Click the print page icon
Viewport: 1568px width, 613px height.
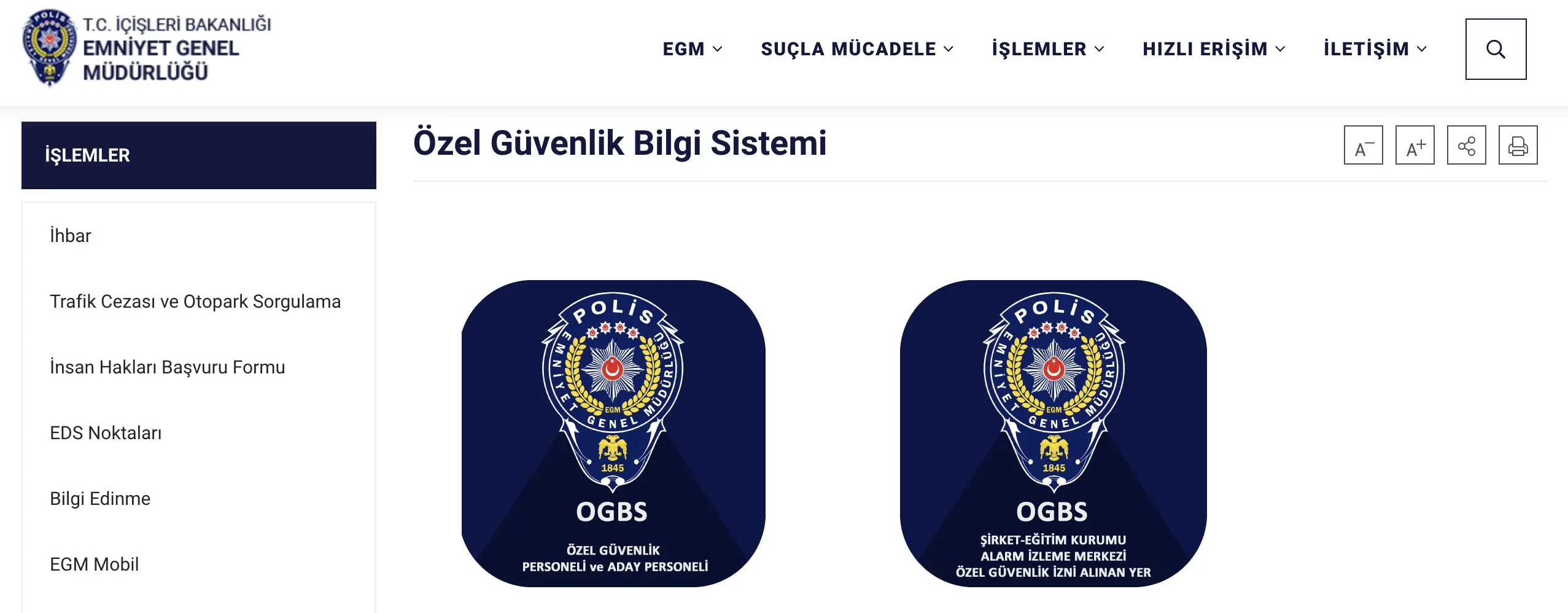pos(1518,145)
